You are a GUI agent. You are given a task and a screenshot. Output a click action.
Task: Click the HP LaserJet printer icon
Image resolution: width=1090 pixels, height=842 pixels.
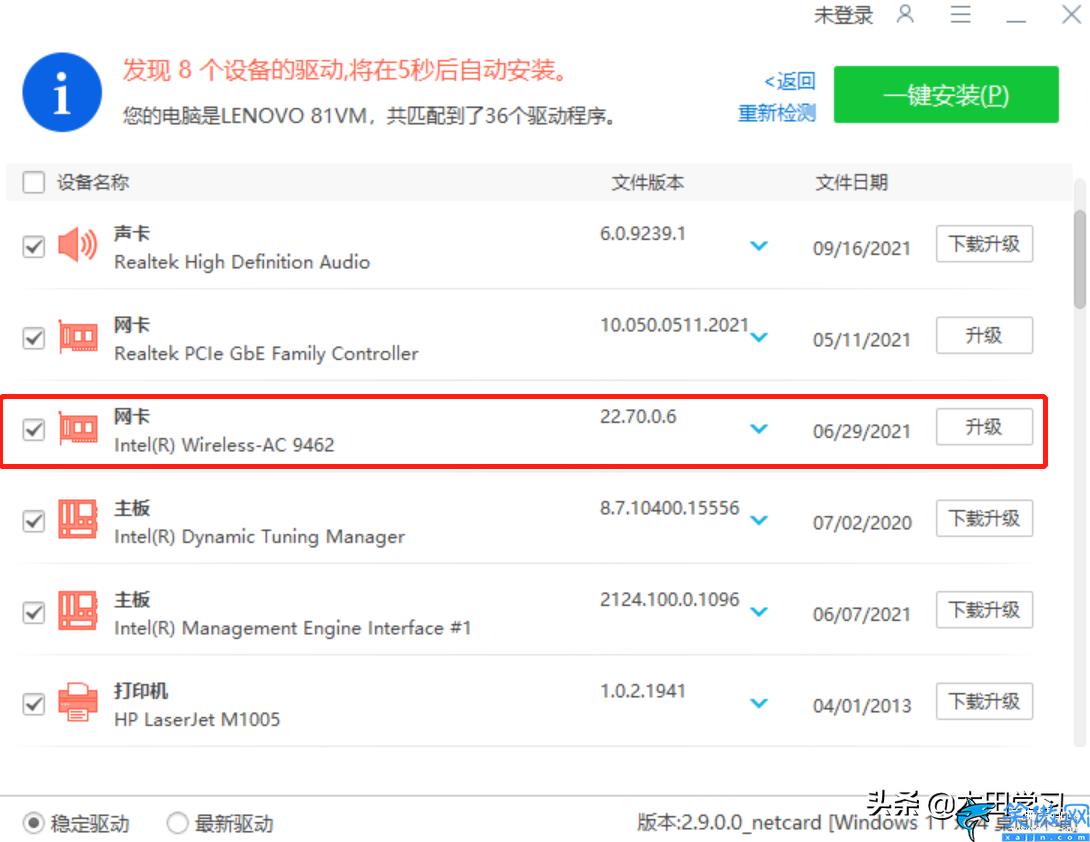tap(77, 702)
